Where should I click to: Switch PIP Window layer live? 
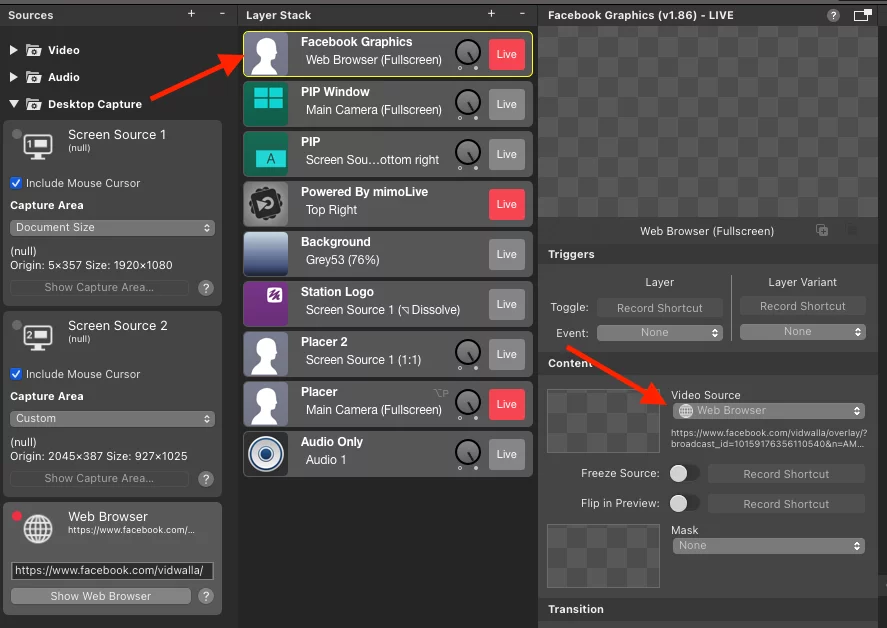pyautogui.click(x=507, y=104)
